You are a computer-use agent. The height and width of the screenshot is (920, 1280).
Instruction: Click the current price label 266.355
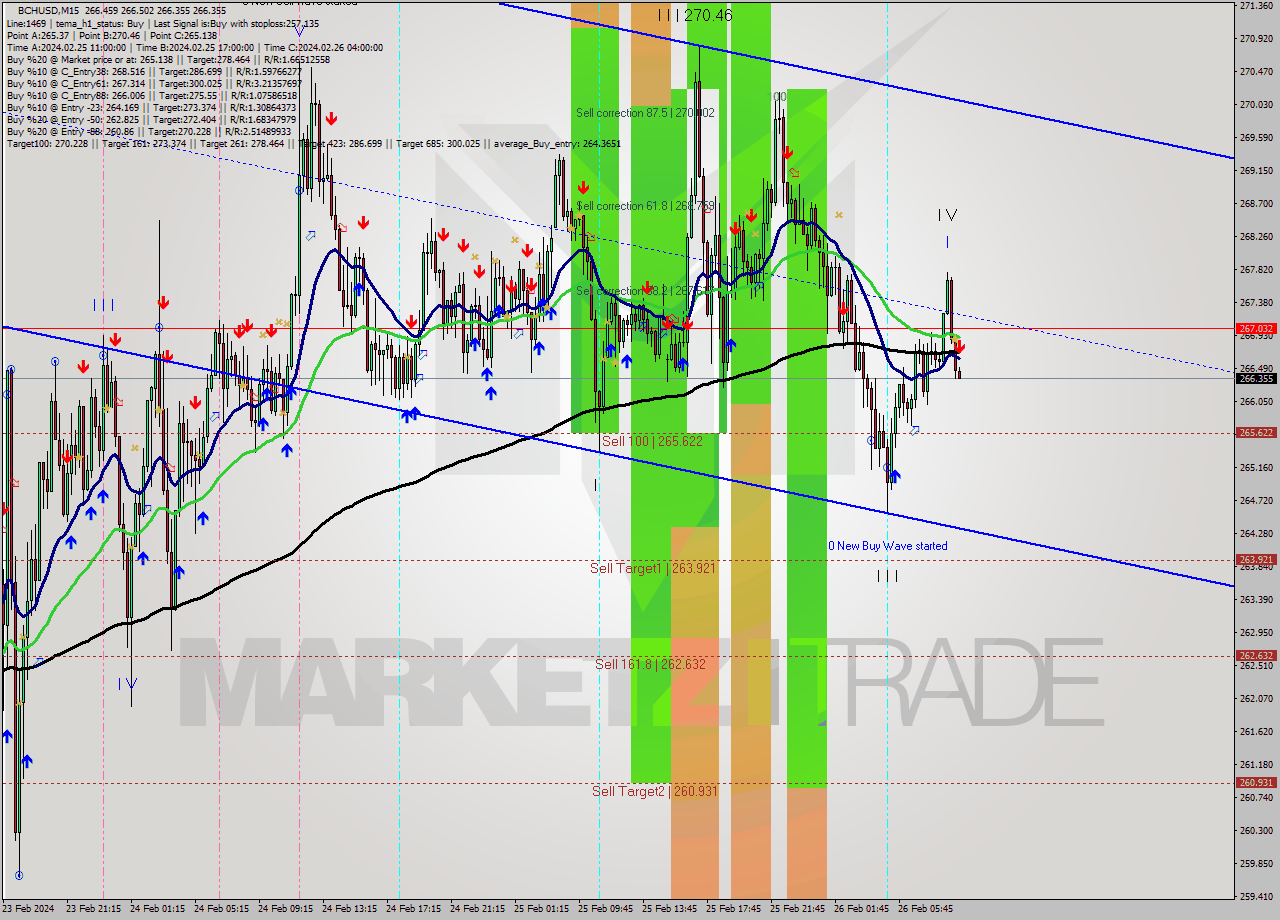pyautogui.click(x=1256, y=378)
